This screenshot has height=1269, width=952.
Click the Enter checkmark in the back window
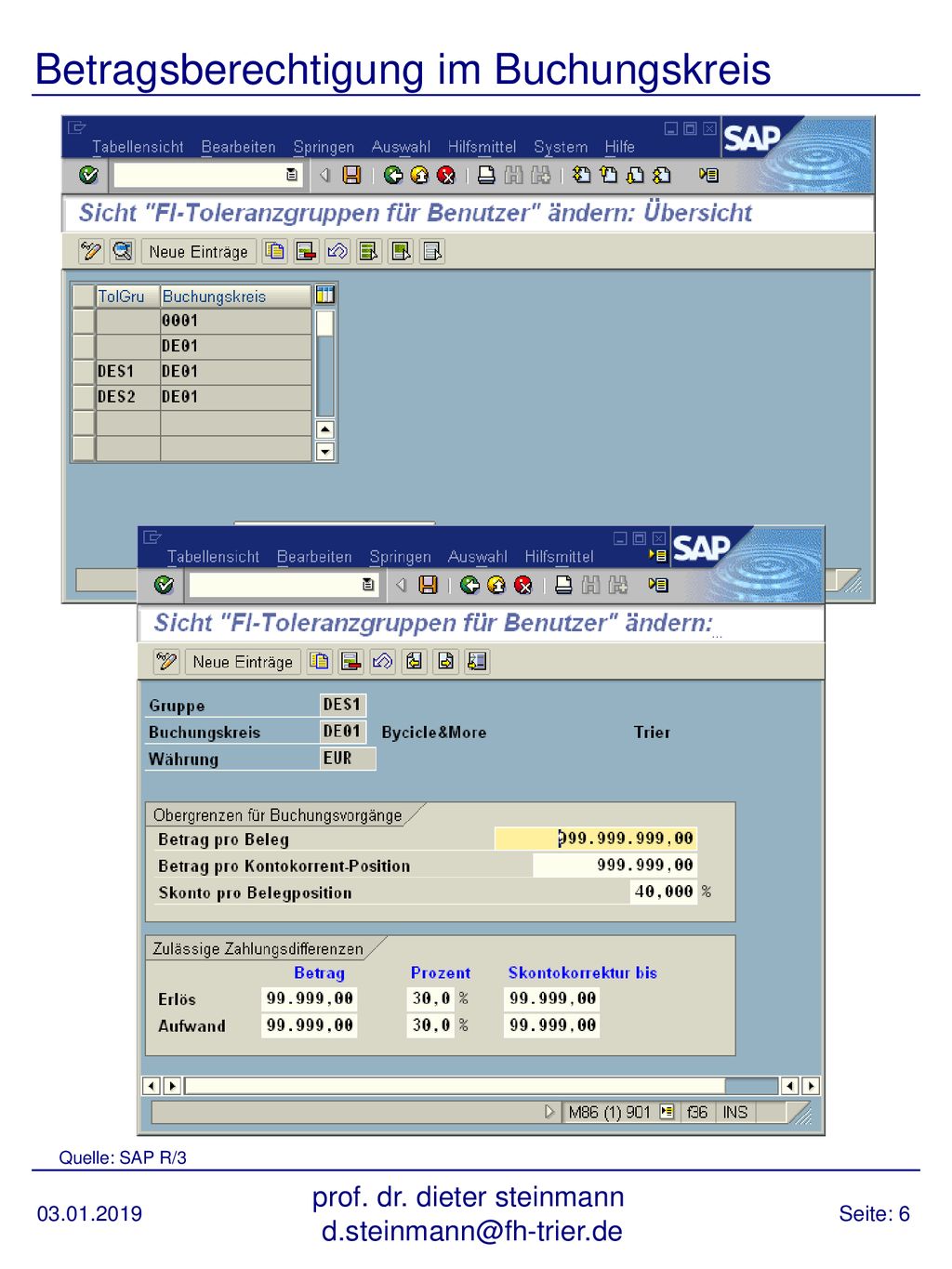88,175
